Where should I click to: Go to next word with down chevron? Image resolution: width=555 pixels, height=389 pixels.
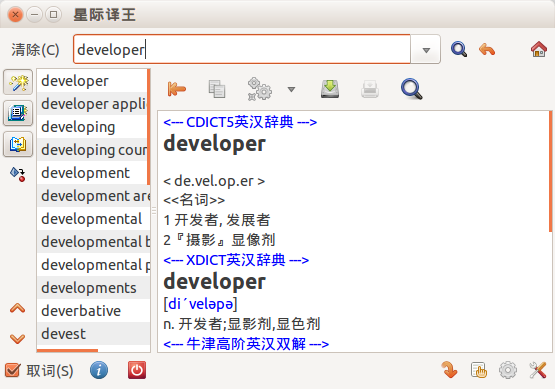tap(17, 339)
